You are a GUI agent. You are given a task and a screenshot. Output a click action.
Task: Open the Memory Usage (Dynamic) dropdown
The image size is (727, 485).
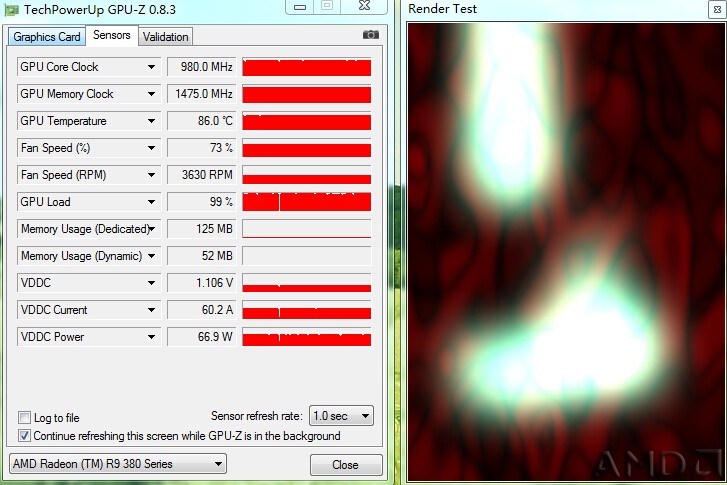pos(151,256)
